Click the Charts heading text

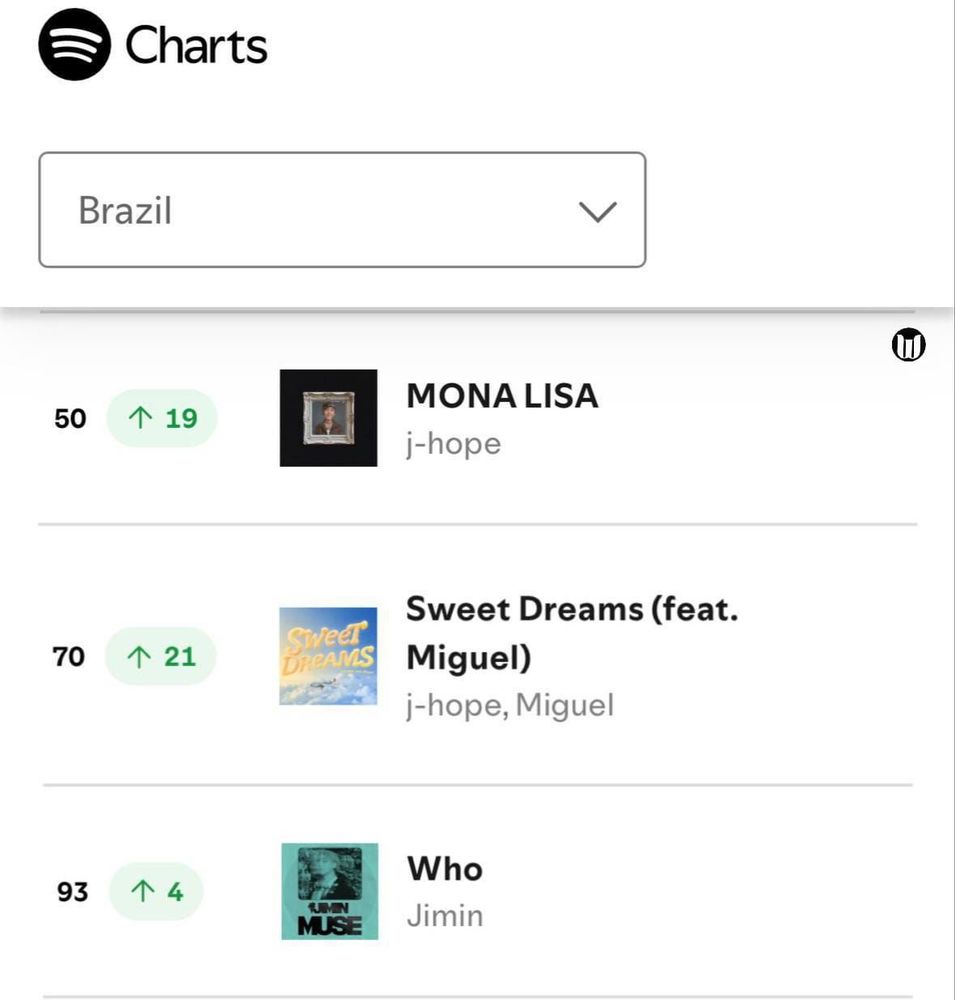196,46
